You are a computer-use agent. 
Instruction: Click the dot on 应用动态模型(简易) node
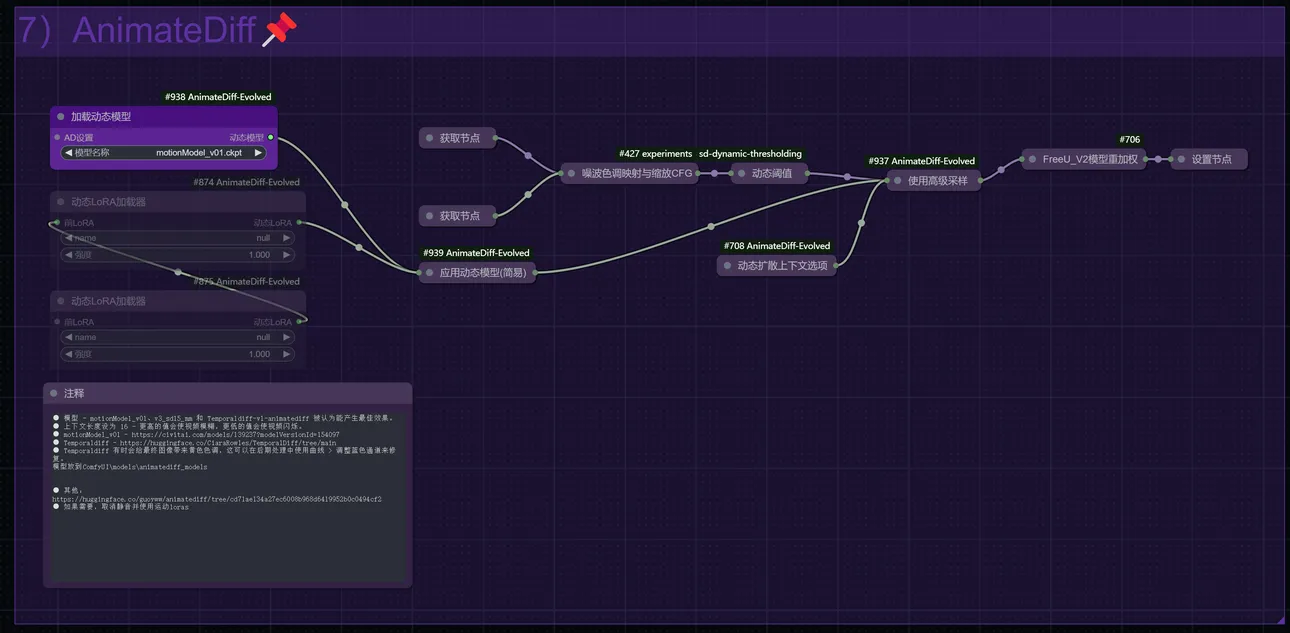pos(429,272)
